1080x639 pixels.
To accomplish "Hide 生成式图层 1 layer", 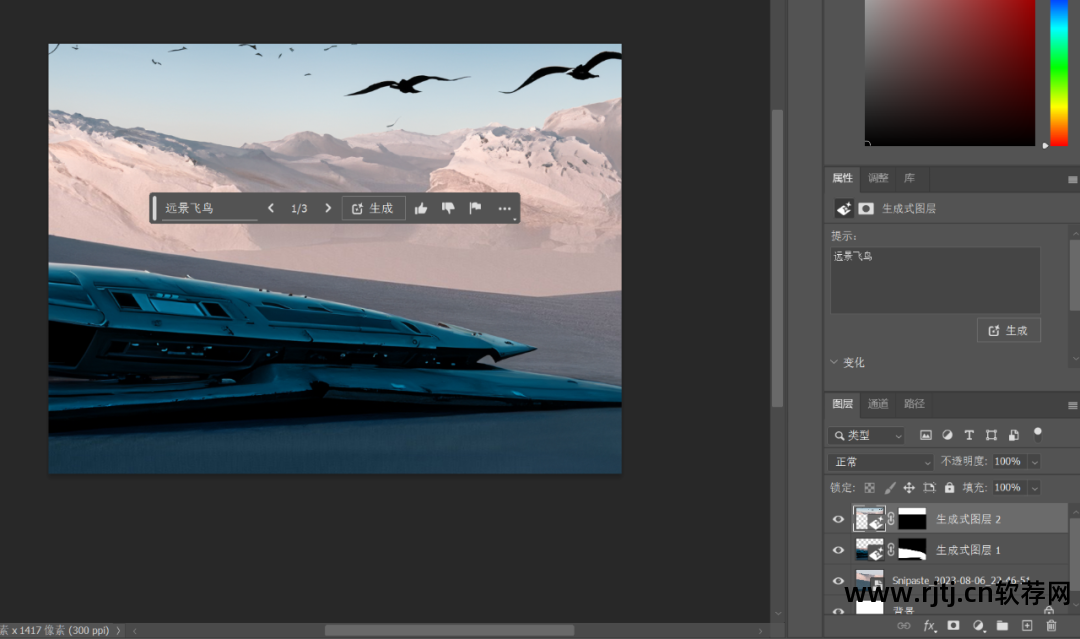I will click(838, 550).
